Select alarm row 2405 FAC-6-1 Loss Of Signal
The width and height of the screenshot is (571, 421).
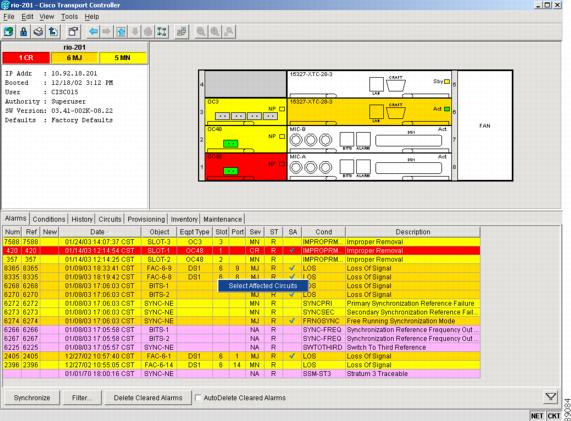pyautogui.click(x=241, y=356)
